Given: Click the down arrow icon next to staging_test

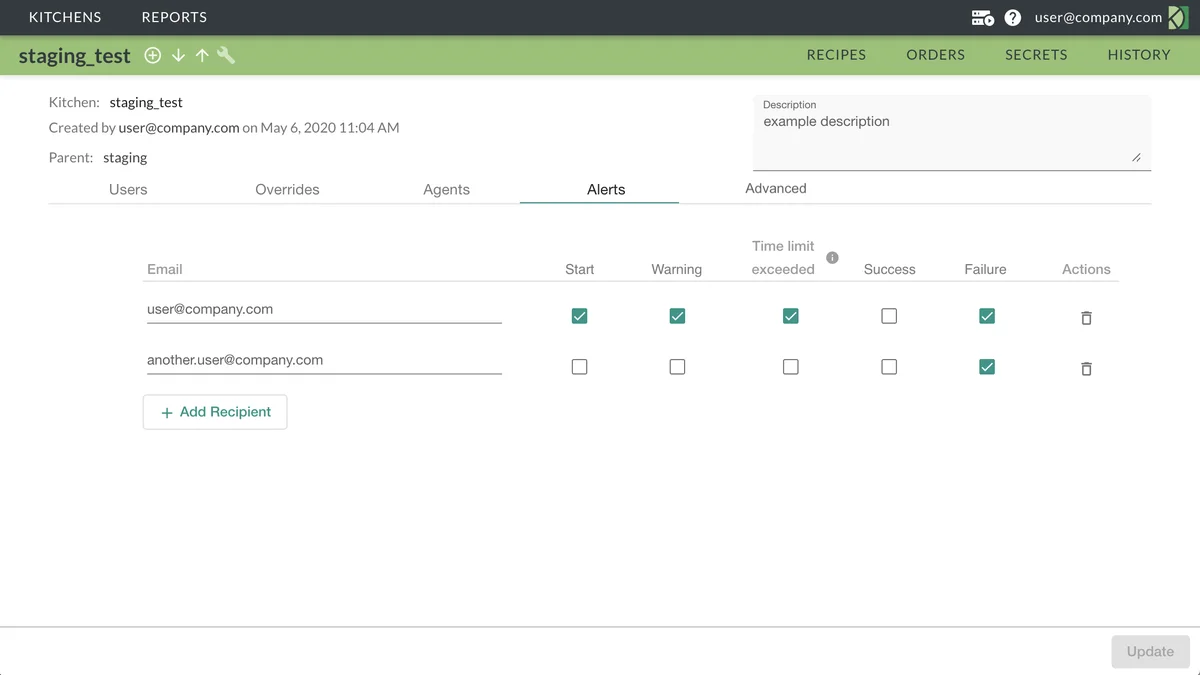Looking at the screenshot, I should tap(178, 56).
